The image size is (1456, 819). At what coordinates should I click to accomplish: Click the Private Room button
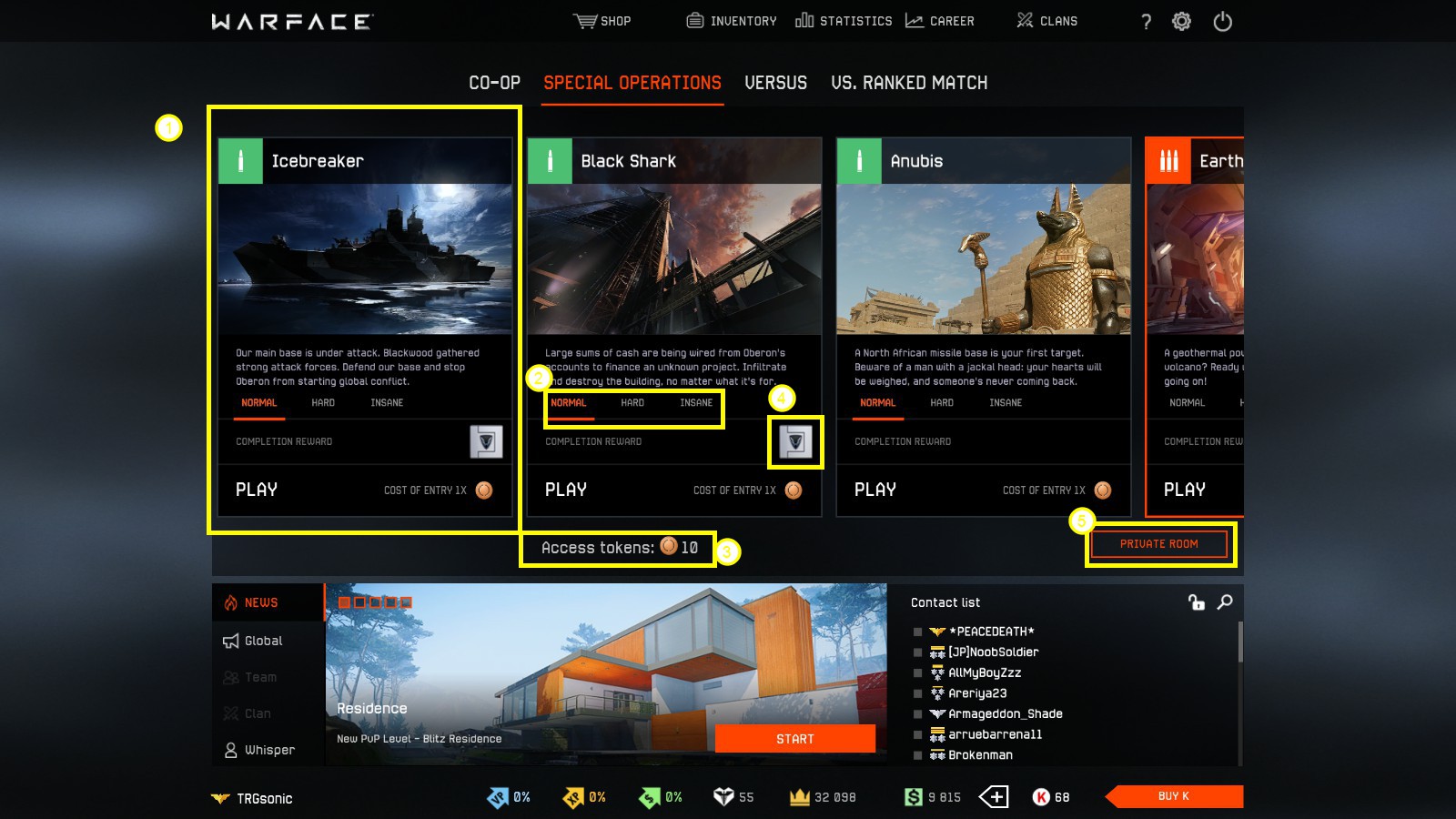pos(1159,544)
